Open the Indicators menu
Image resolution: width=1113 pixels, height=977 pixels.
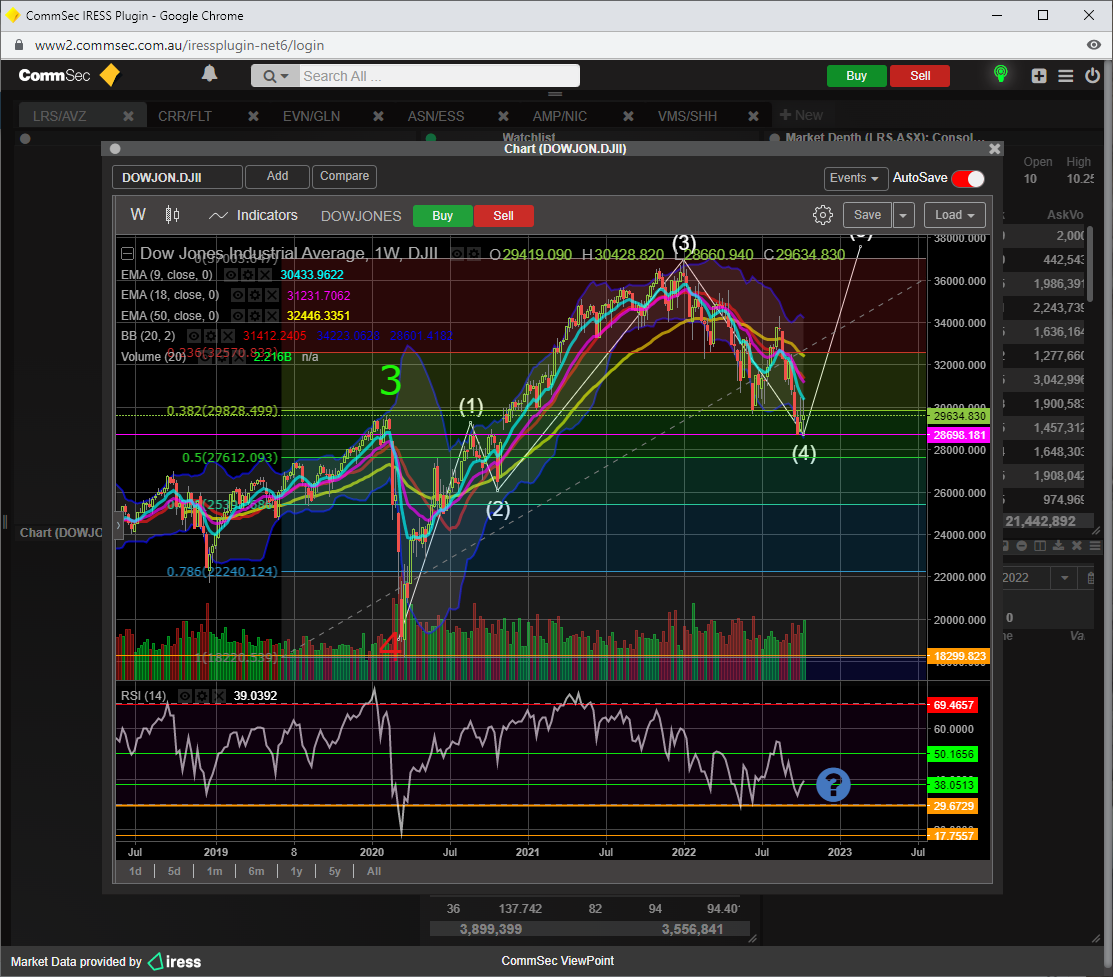(x=253, y=215)
